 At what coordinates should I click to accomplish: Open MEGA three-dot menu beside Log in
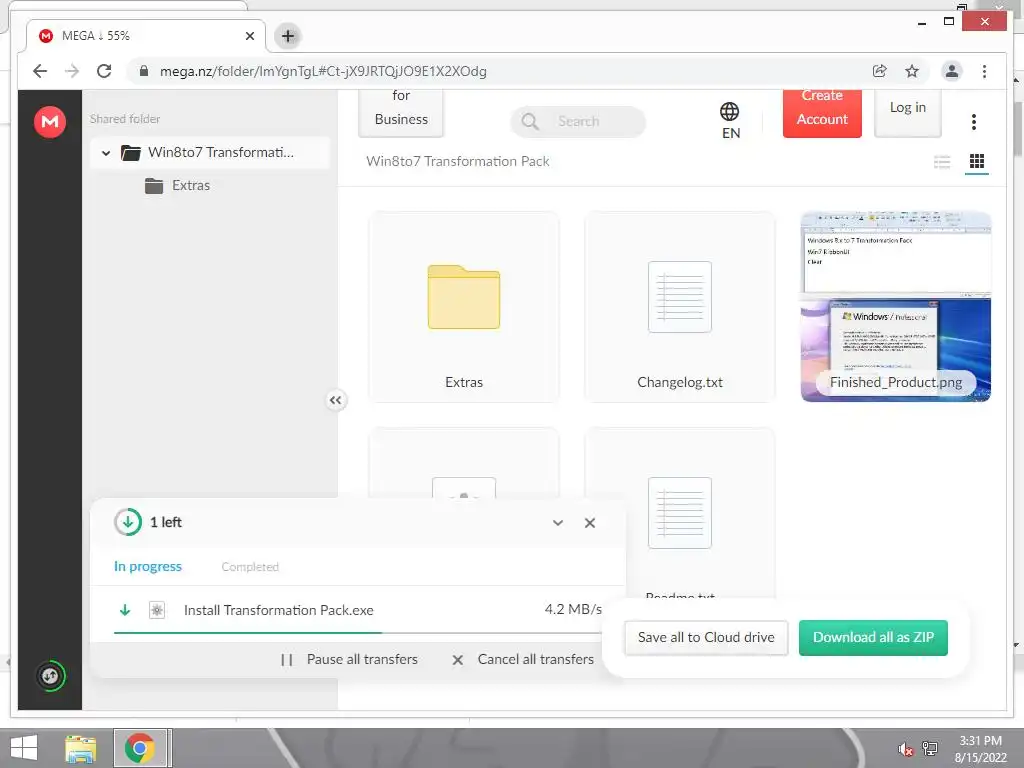[x=974, y=121]
